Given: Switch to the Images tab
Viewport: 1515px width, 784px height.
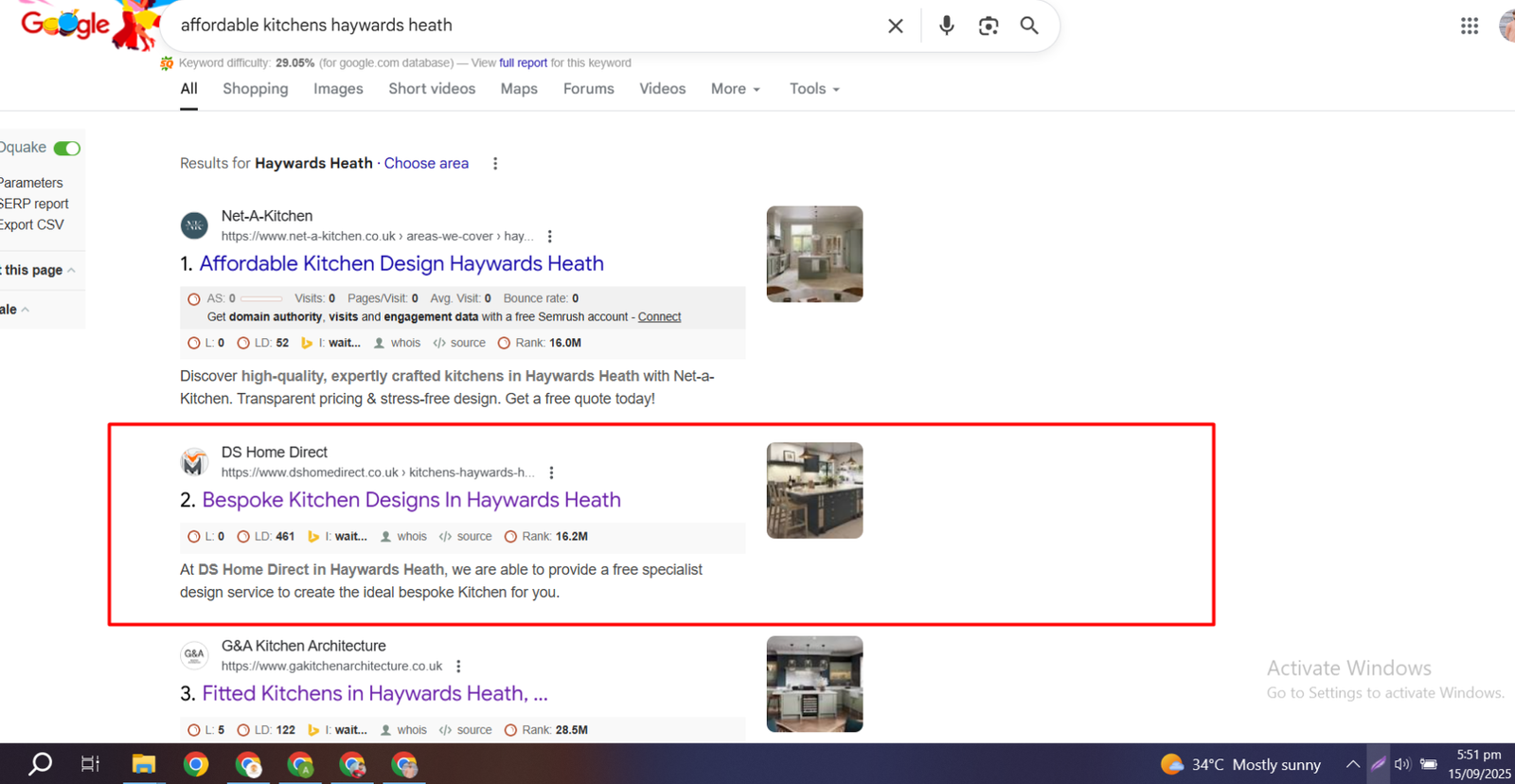Looking at the screenshot, I should click(x=338, y=89).
